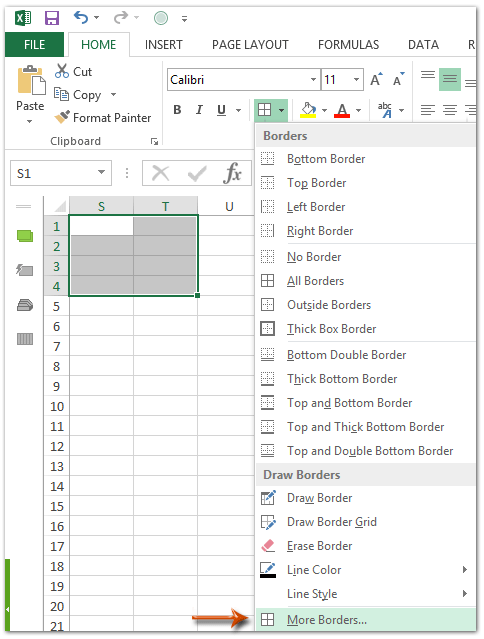This screenshot has width=484, height=639.
Task: Click the Save icon in quick access toolbar
Action: pos(52,18)
